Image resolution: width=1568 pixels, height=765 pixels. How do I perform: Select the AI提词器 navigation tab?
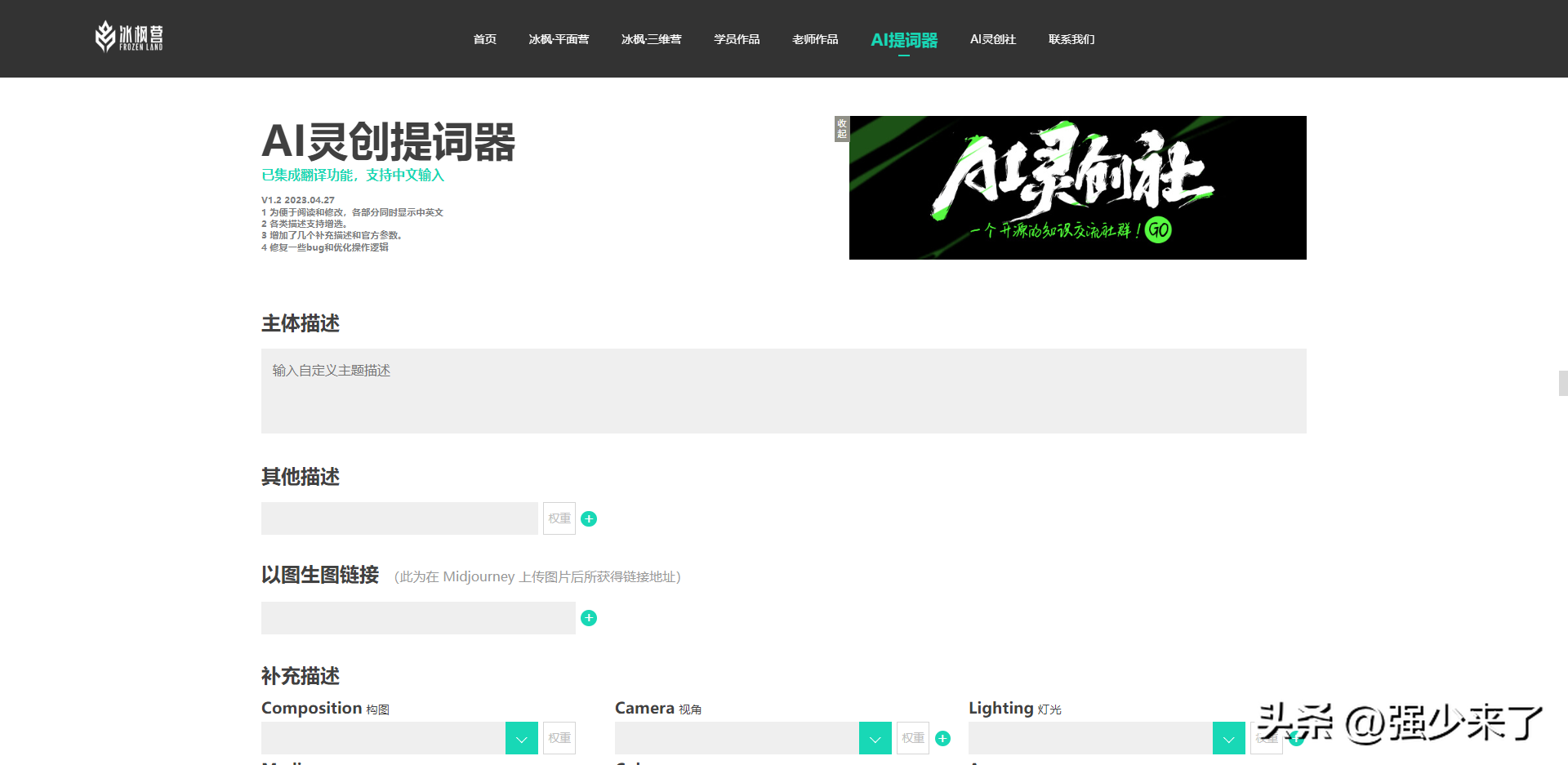pyautogui.click(x=904, y=40)
